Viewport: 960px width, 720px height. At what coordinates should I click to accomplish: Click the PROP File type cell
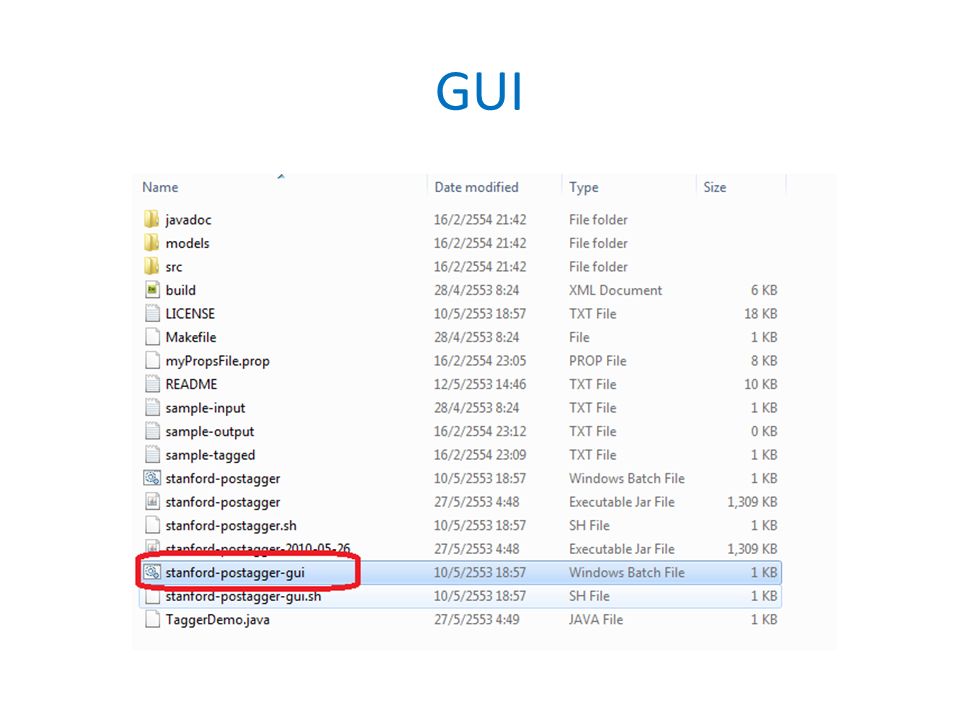(598, 361)
